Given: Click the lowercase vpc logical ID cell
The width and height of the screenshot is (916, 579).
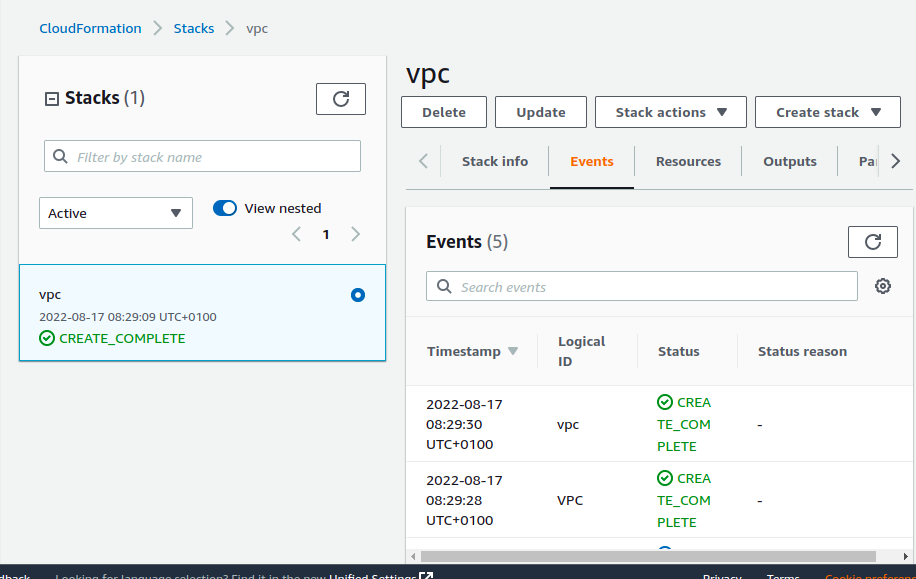Looking at the screenshot, I should (x=568, y=425).
